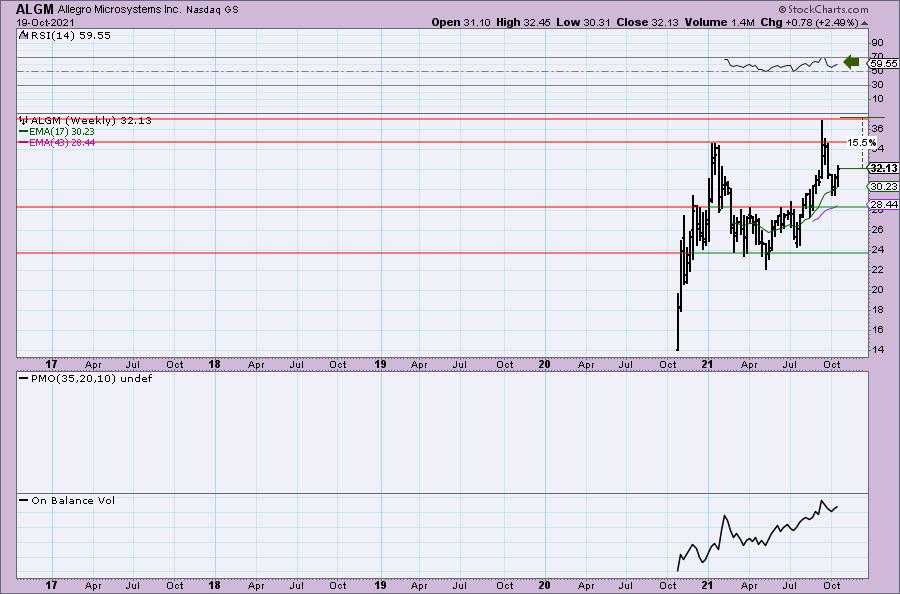Click the up triangle after Chg value
This screenshot has height=594, width=900.
(x=865, y=23)
